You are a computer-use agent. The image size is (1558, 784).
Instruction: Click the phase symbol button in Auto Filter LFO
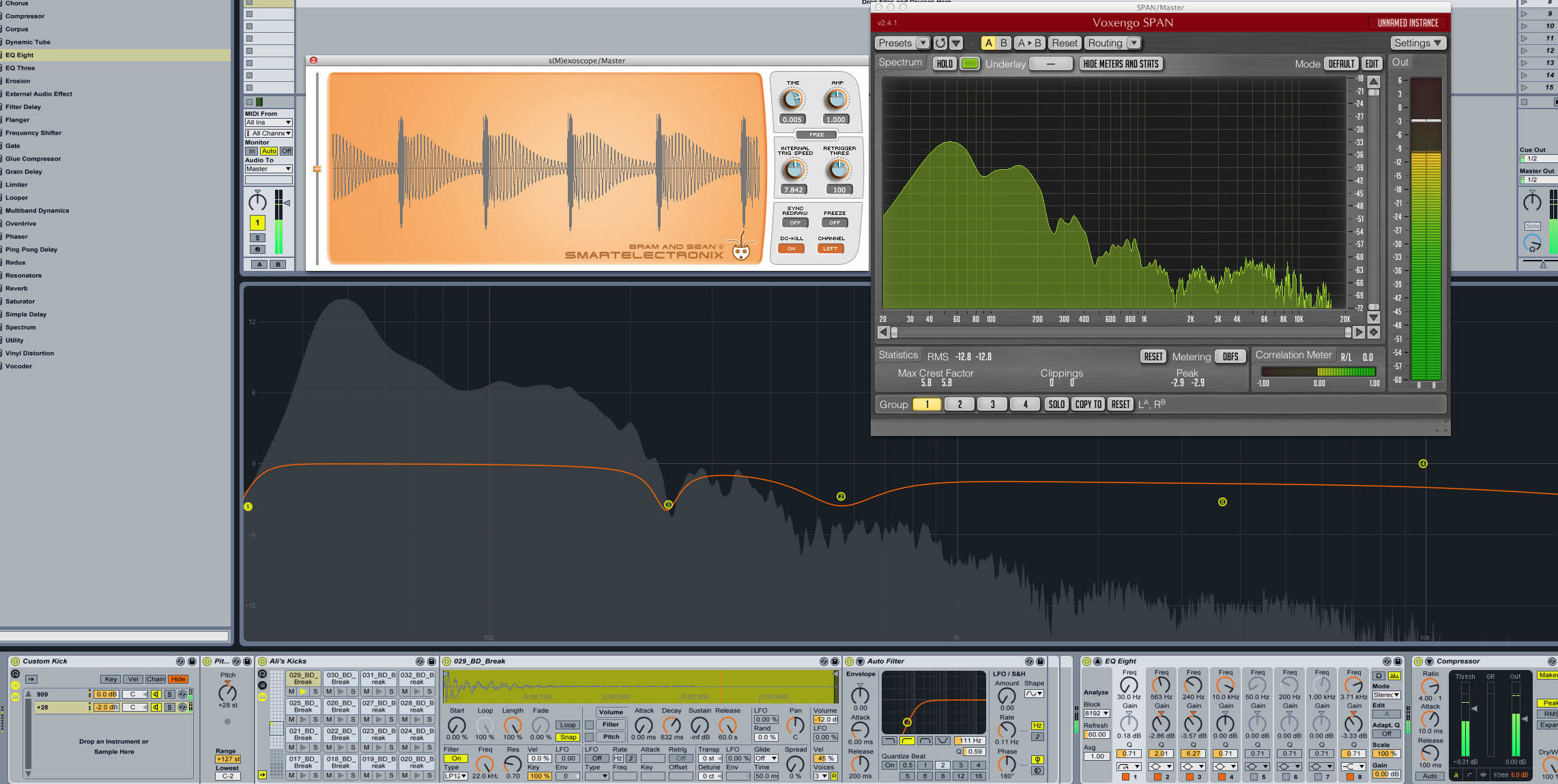click(1037, 759)
